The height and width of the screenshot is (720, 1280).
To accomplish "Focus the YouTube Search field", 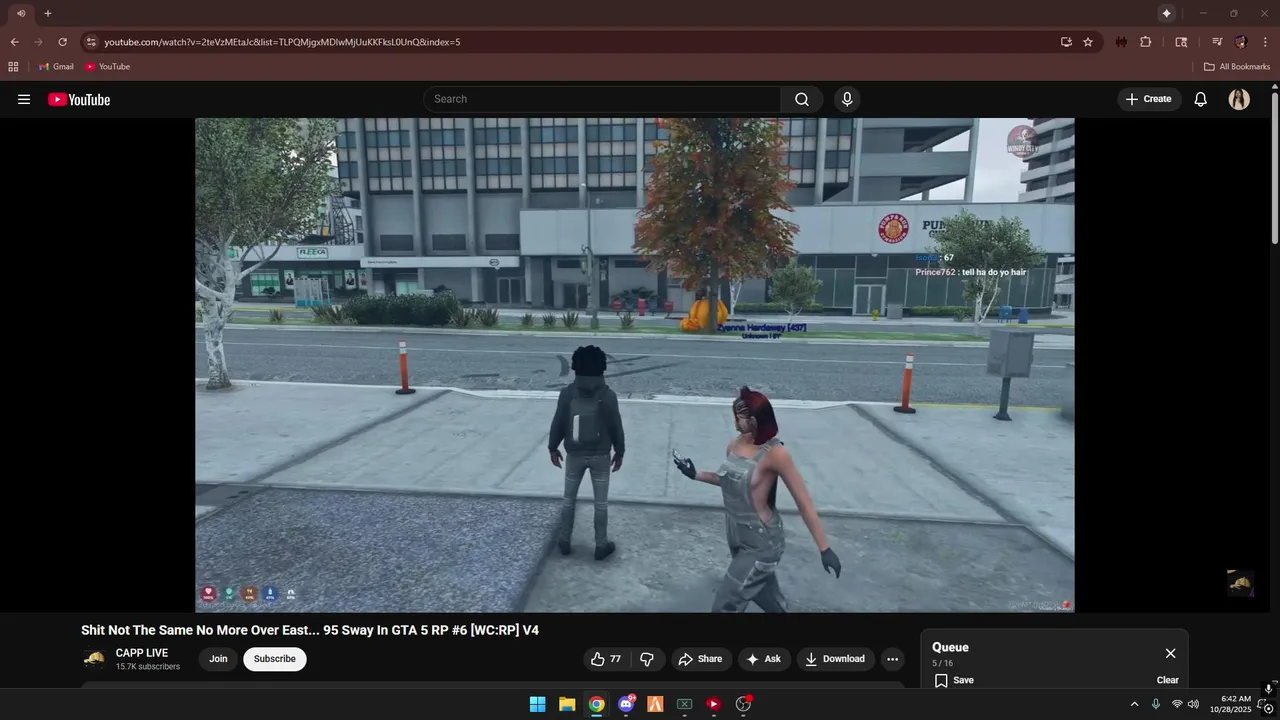I will click(x=602, y=99).
